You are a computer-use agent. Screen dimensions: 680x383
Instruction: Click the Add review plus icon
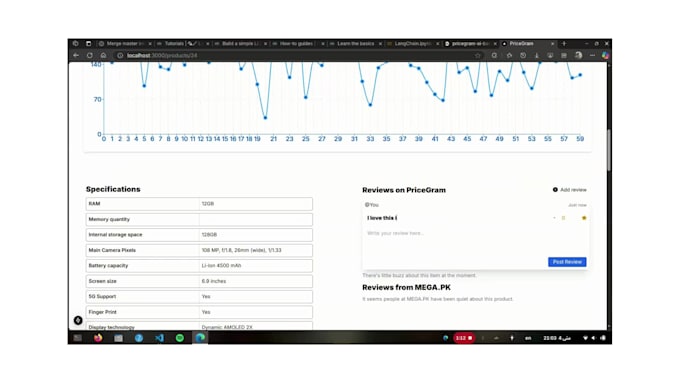555,190
